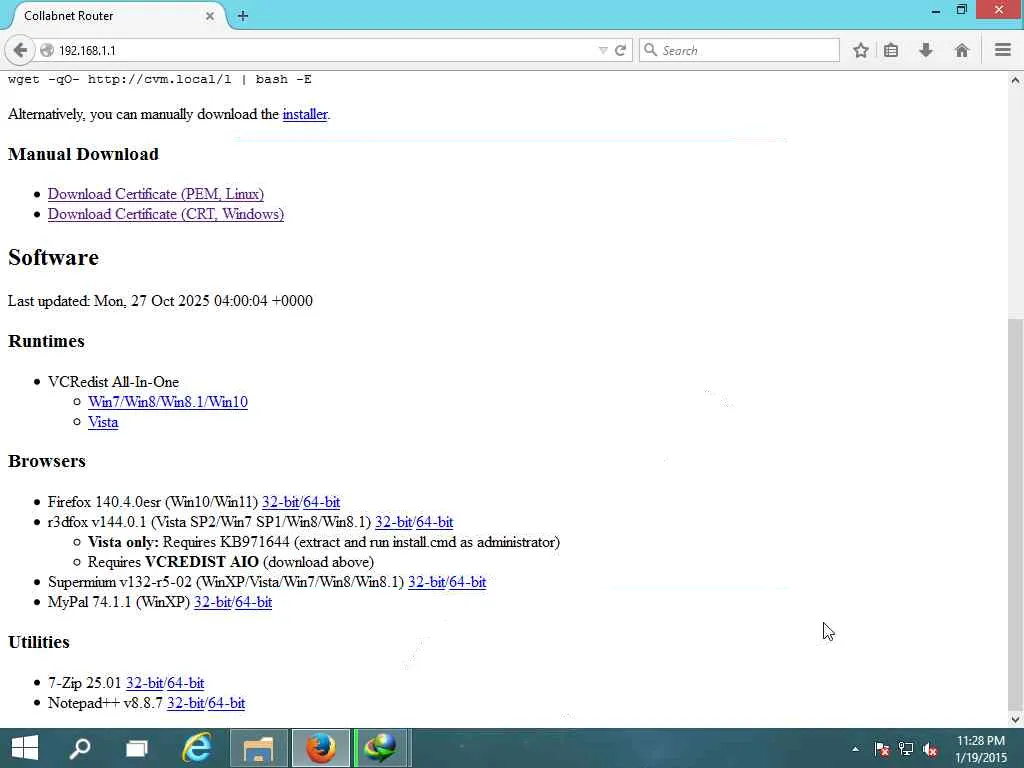Download r3dfox v144.0.1 64-bit
The image size is (1024, 768).
coord(434,522)
